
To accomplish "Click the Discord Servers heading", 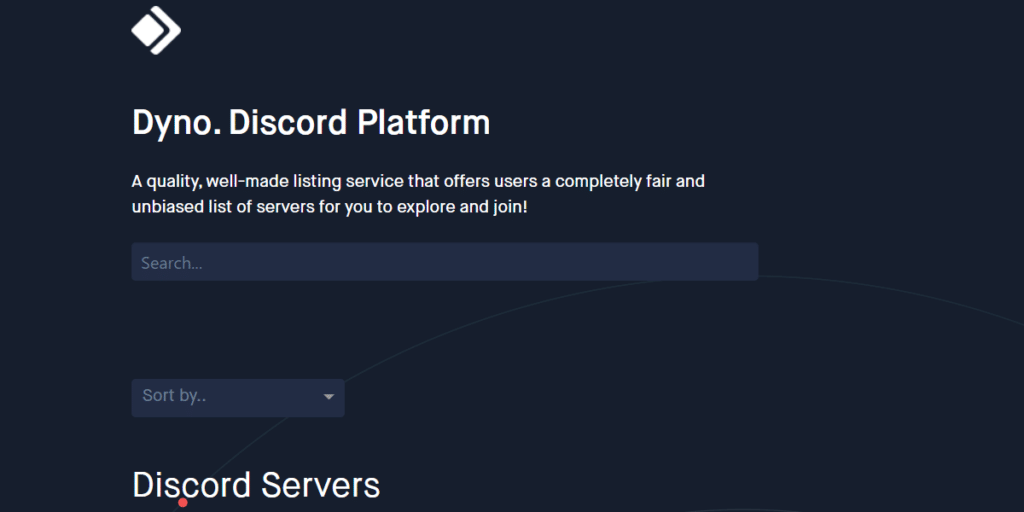I will pos(256,485).
